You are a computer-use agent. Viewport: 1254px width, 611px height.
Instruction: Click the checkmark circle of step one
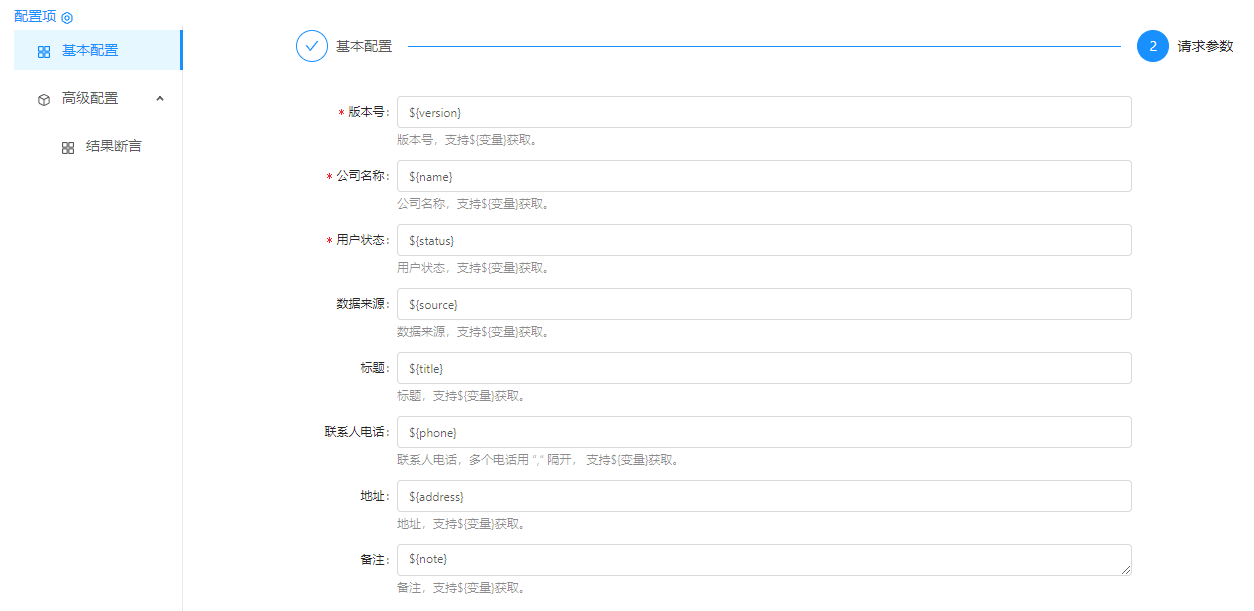(x=312, y=46)
